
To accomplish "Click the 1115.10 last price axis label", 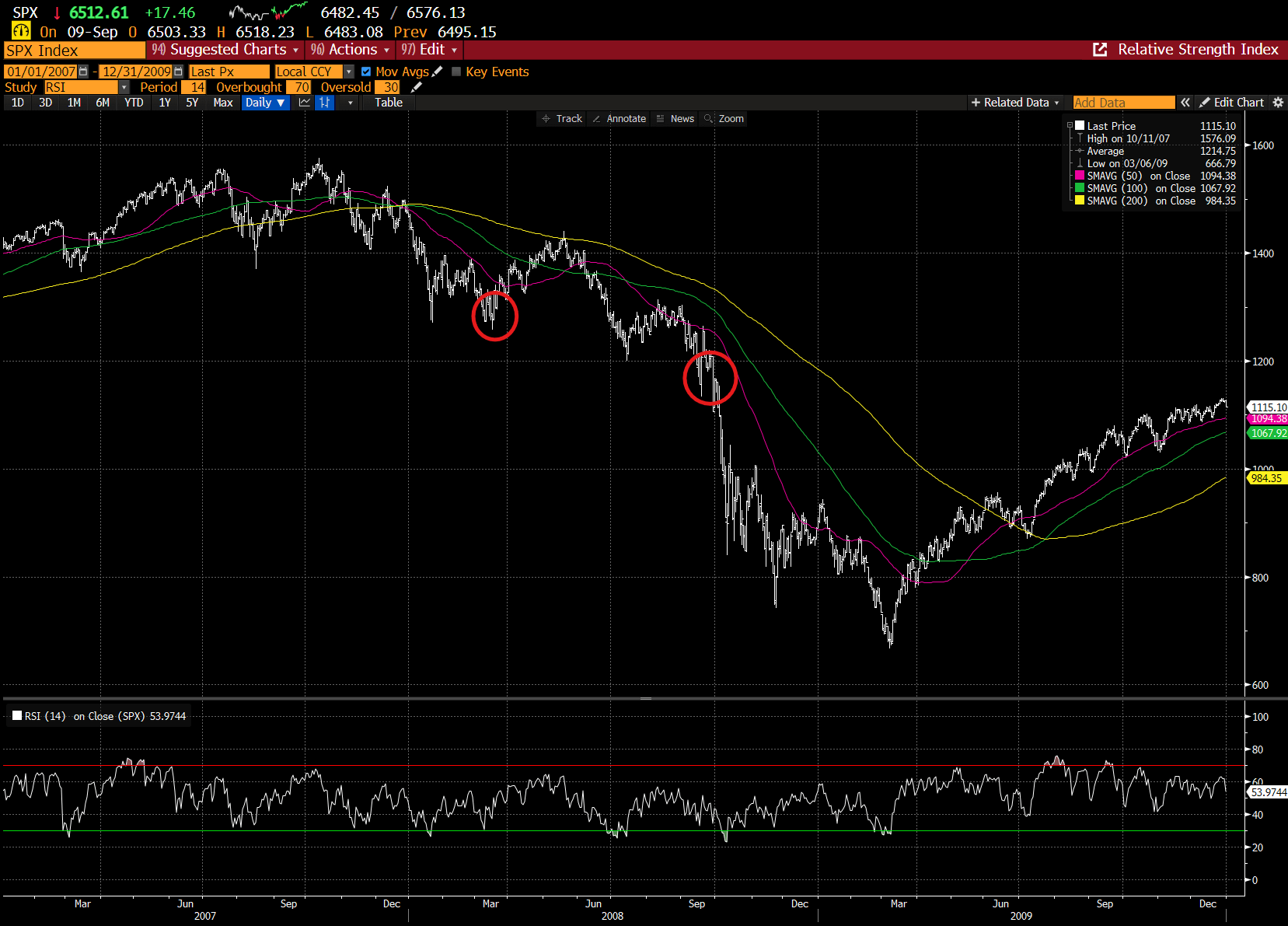I will 1268,407.
